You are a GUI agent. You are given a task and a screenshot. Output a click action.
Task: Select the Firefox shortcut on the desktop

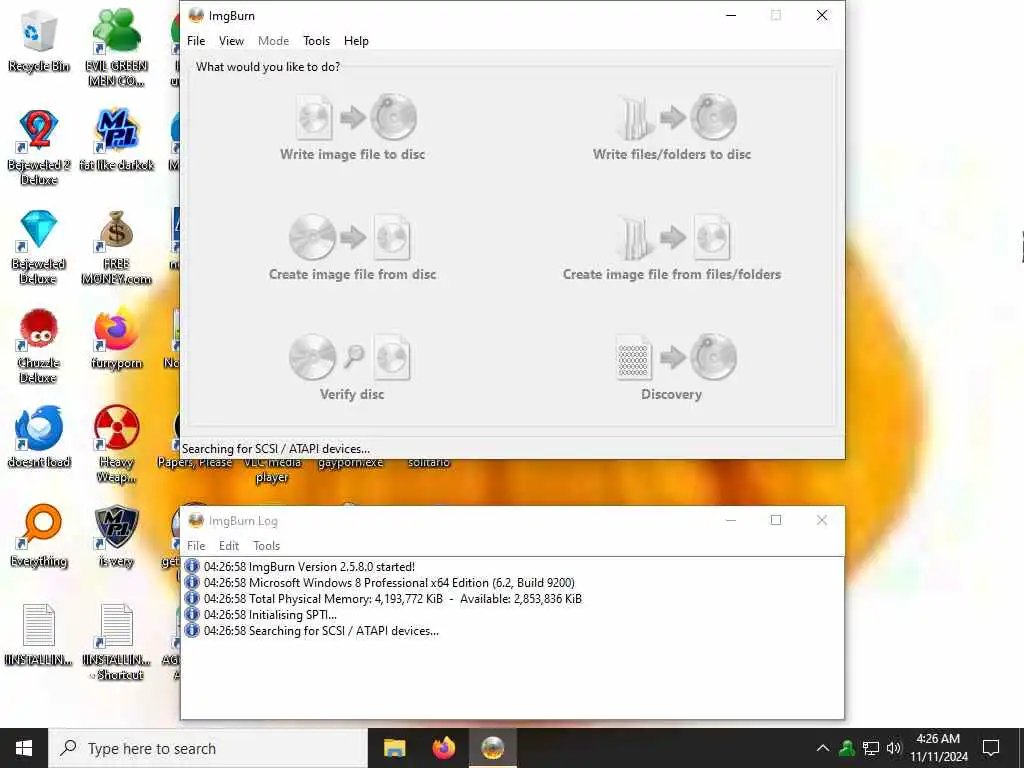(x=116, y=338)
